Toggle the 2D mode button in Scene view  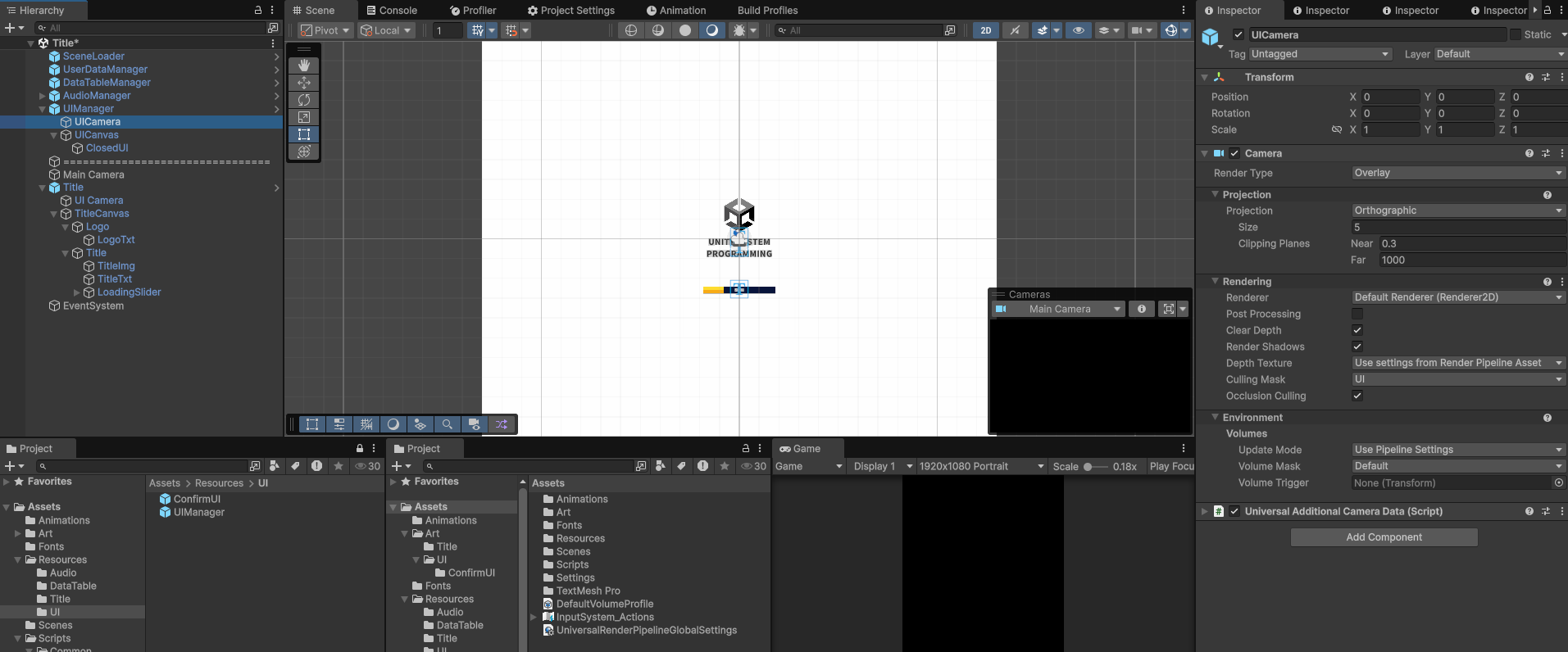pyautogui.click(x=986, y=30)
